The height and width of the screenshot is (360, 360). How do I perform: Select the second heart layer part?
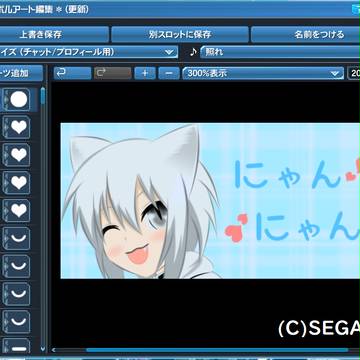pos(17,155)
